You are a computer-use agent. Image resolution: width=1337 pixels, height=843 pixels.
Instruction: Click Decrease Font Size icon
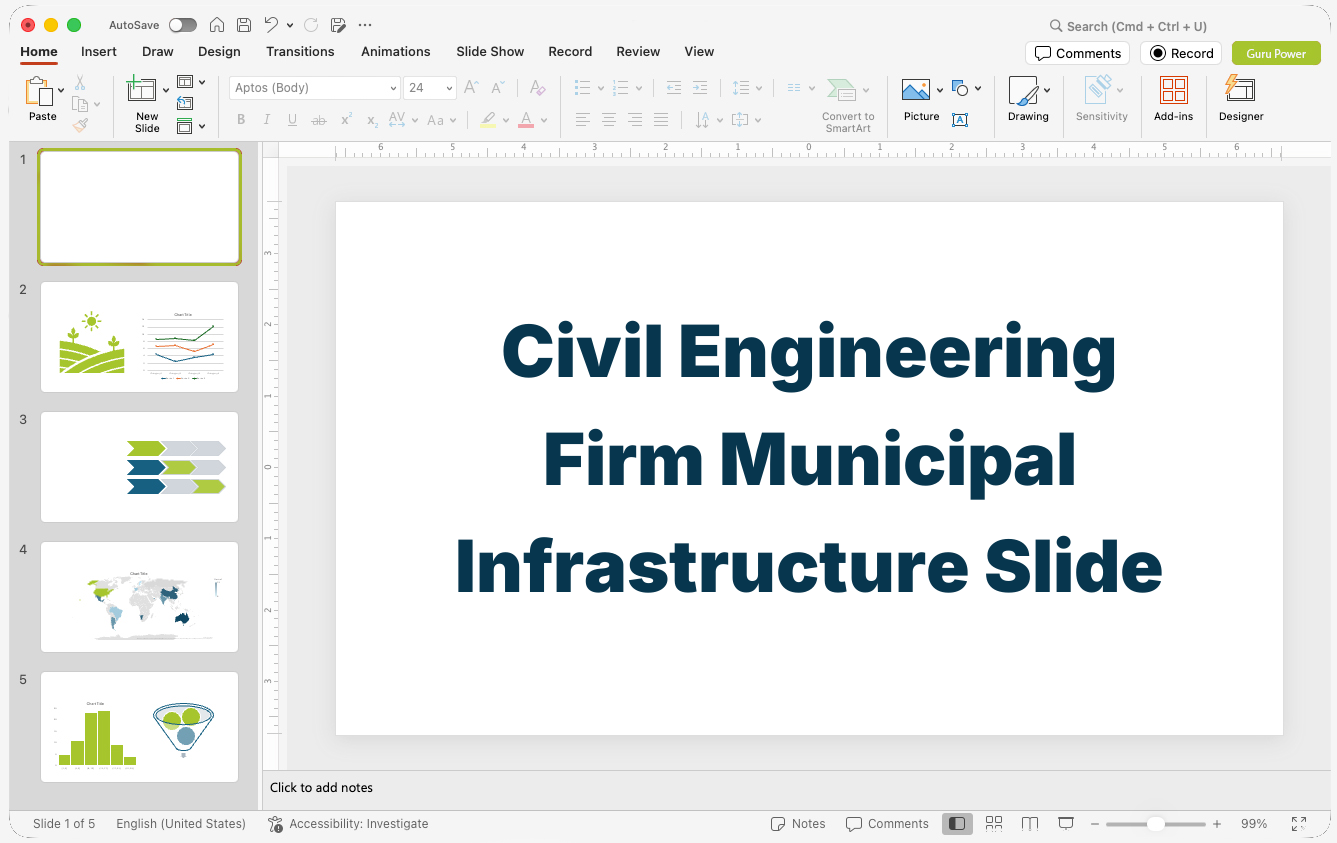click(498, 88)
